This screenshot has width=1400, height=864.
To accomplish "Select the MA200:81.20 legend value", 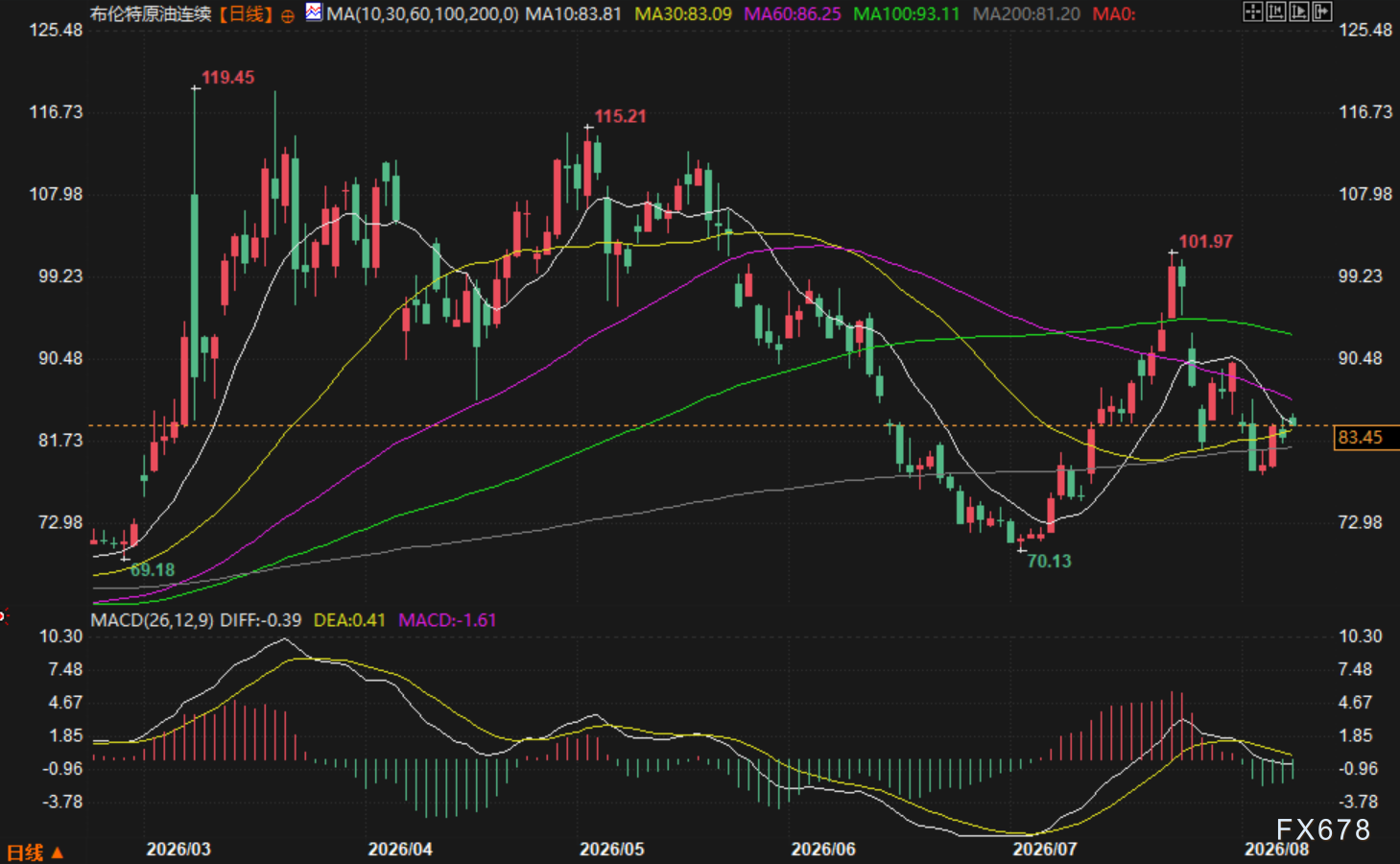I will click(1026, 14).
